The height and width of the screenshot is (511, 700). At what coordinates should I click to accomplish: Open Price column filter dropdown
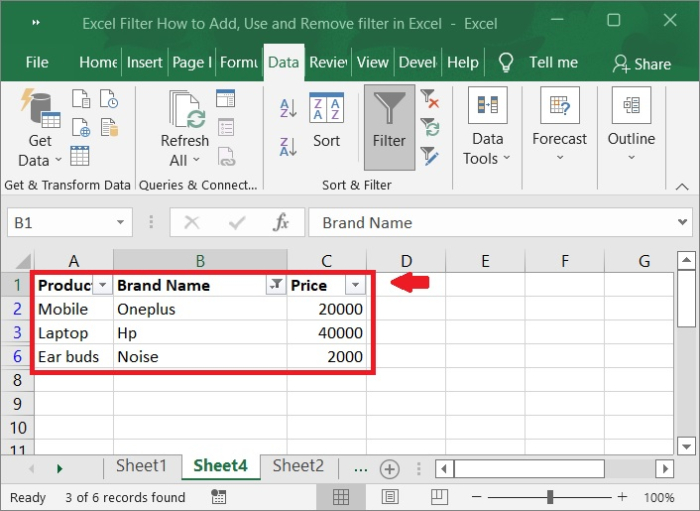(355, 285)
